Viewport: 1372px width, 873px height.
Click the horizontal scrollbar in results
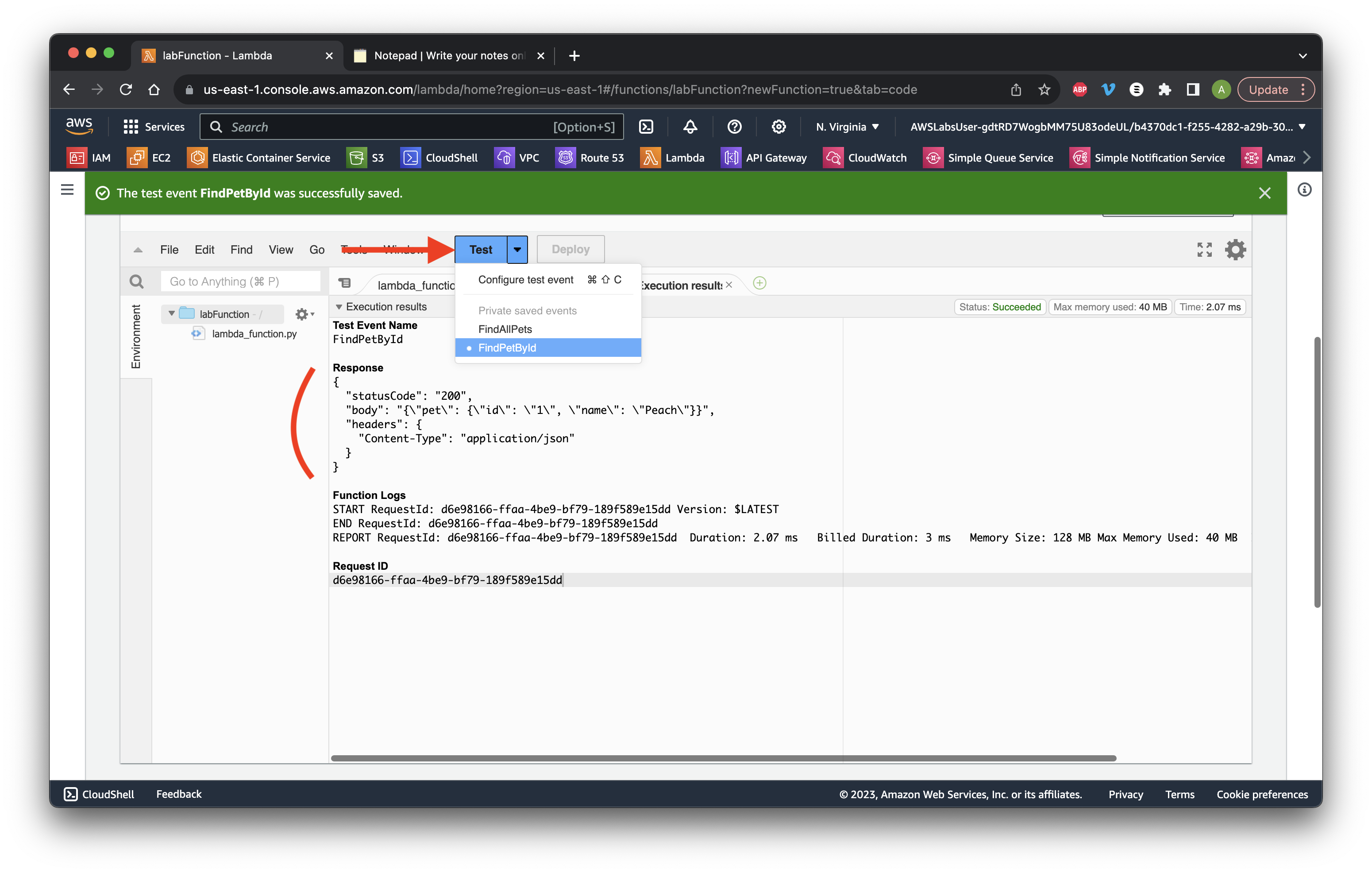click(723, 758)
